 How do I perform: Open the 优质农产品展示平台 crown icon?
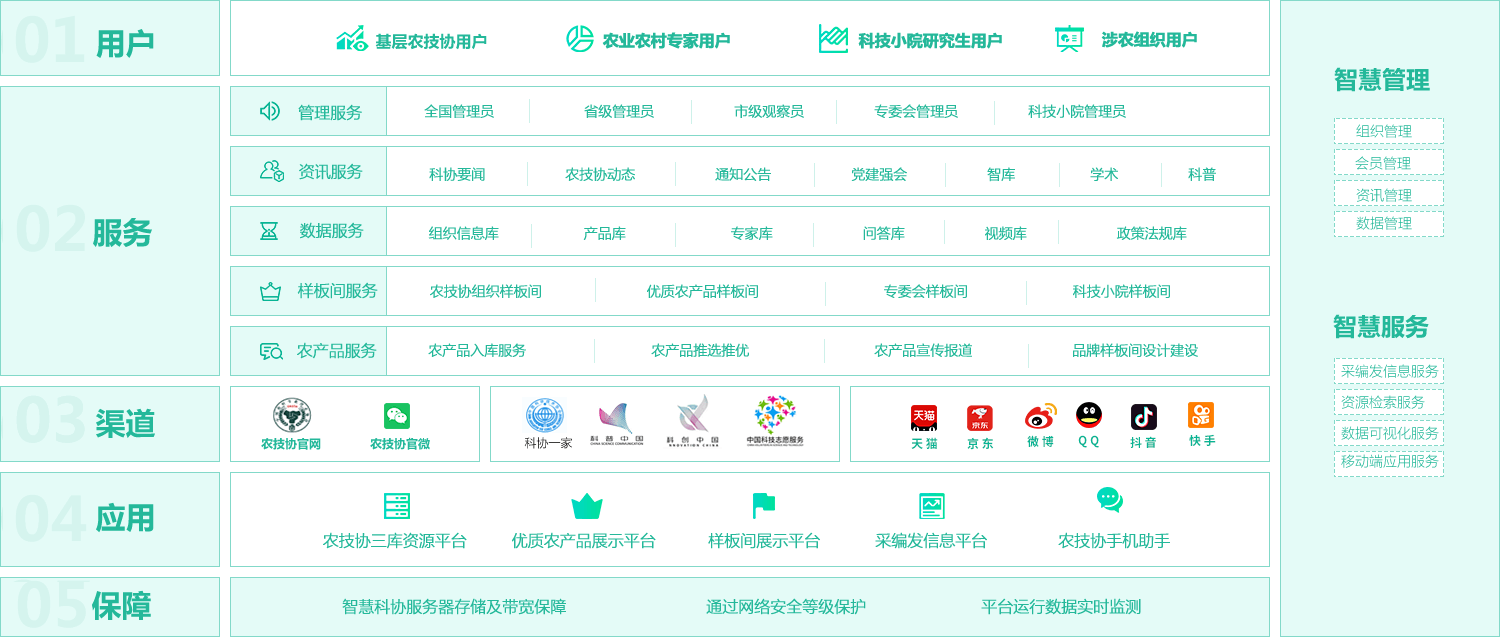pos(587,507)
